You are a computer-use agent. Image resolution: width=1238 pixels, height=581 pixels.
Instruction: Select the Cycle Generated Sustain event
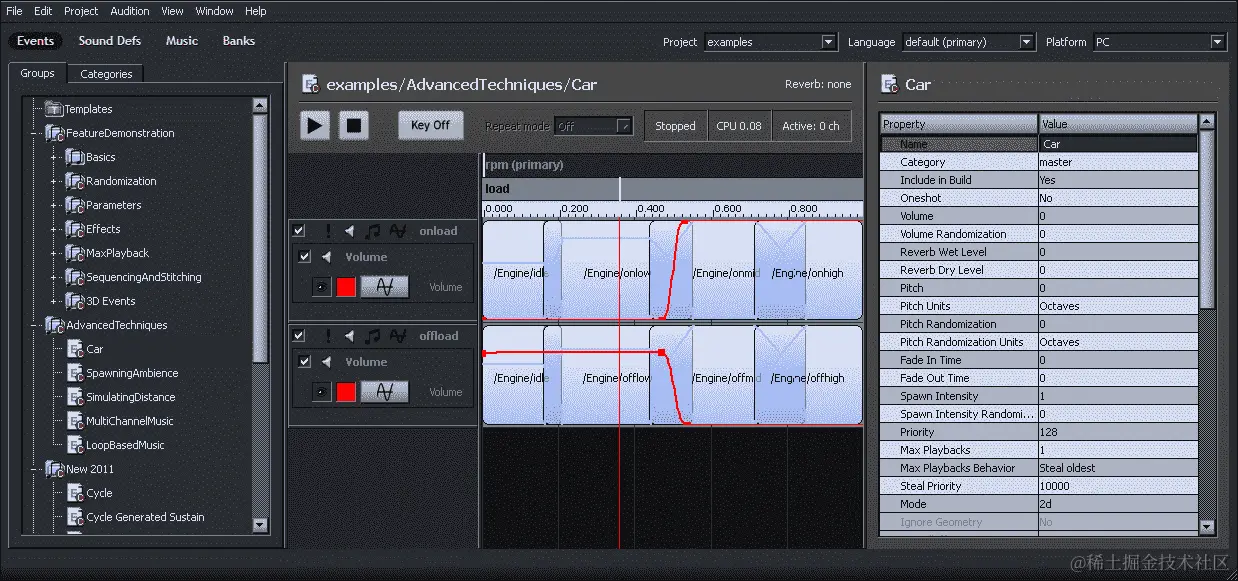tap(145, 517)
